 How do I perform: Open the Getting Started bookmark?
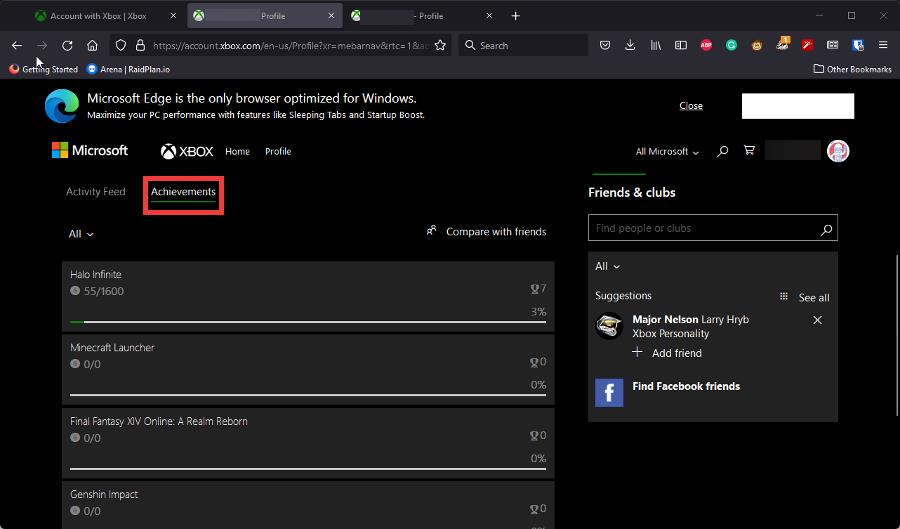click(44, 69)
